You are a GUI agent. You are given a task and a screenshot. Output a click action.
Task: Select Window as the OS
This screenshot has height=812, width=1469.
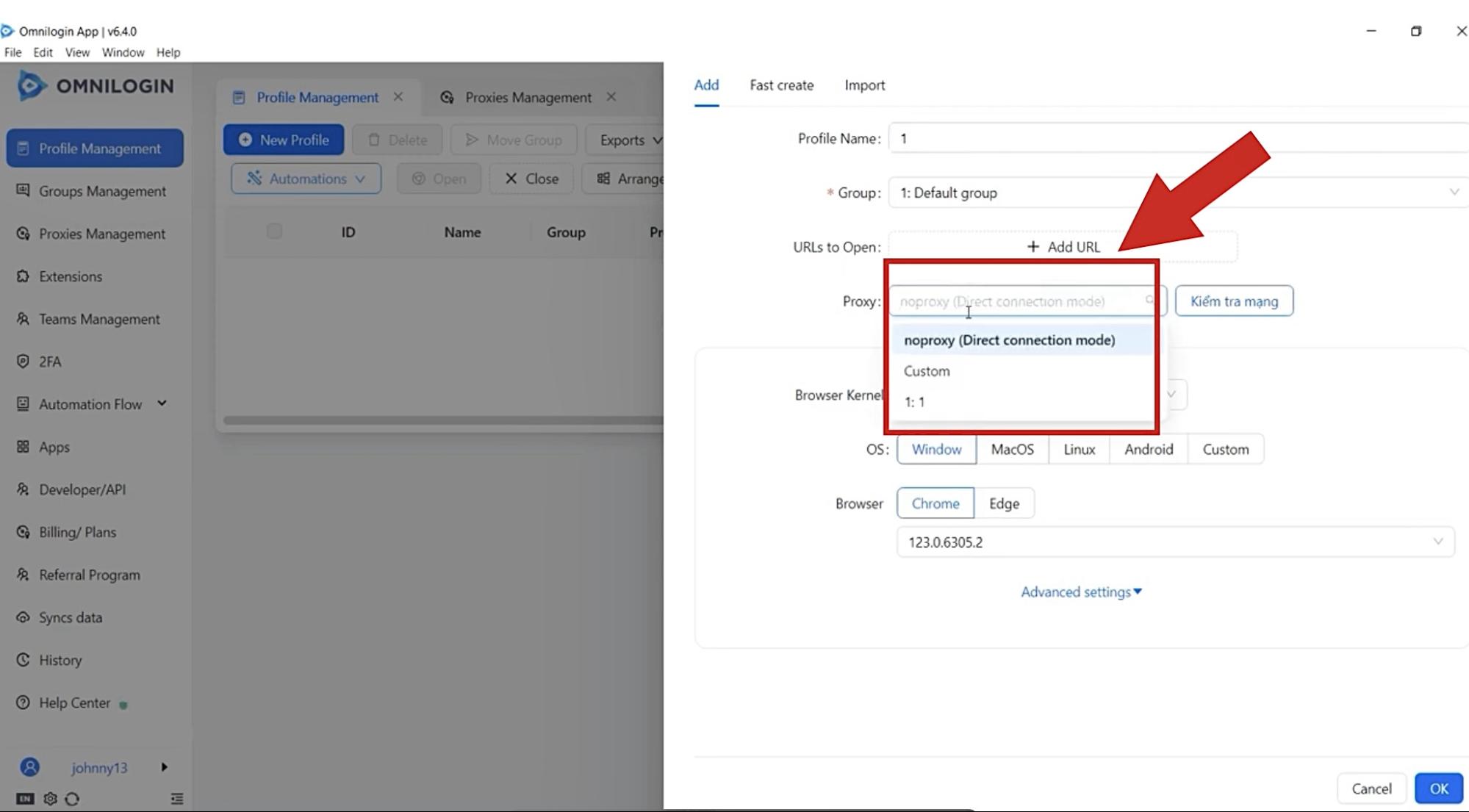coord(936,449)
